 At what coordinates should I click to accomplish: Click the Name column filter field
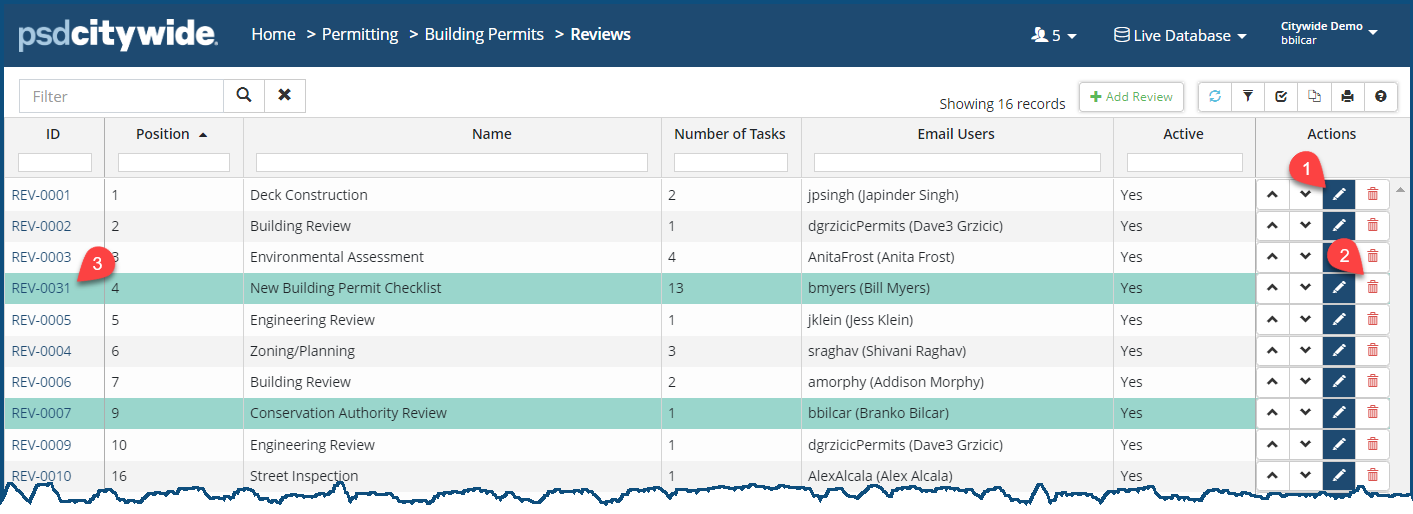coord(452,162)
